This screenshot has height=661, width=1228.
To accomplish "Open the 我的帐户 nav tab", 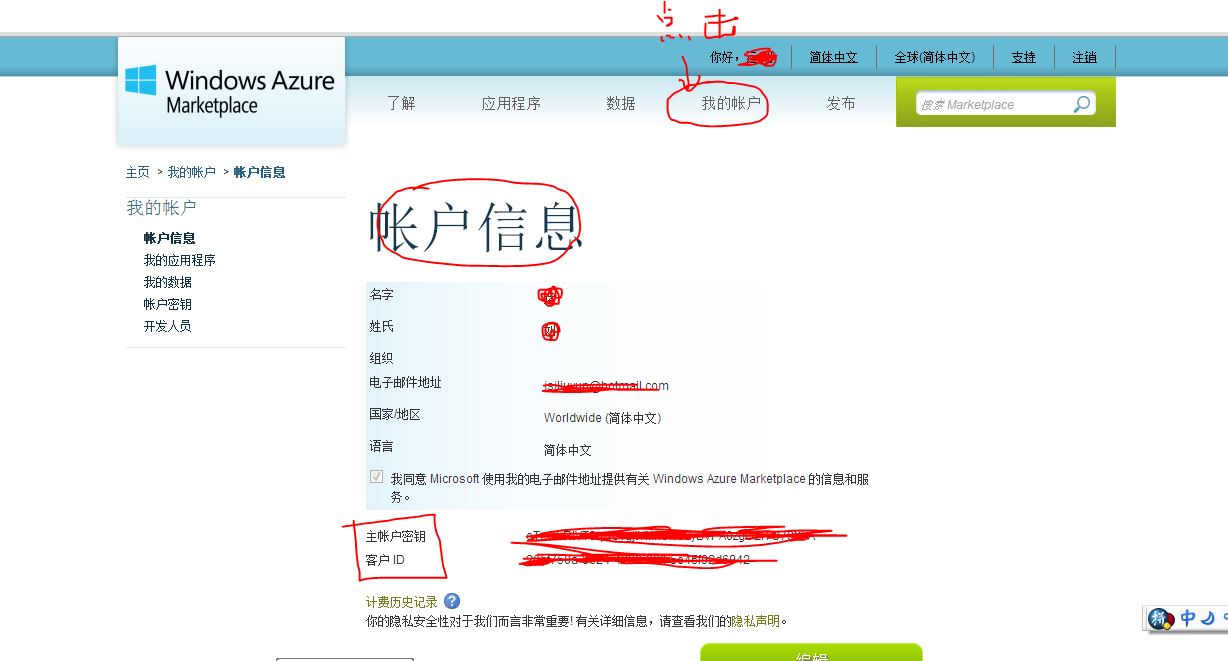I will pos(731,103).
